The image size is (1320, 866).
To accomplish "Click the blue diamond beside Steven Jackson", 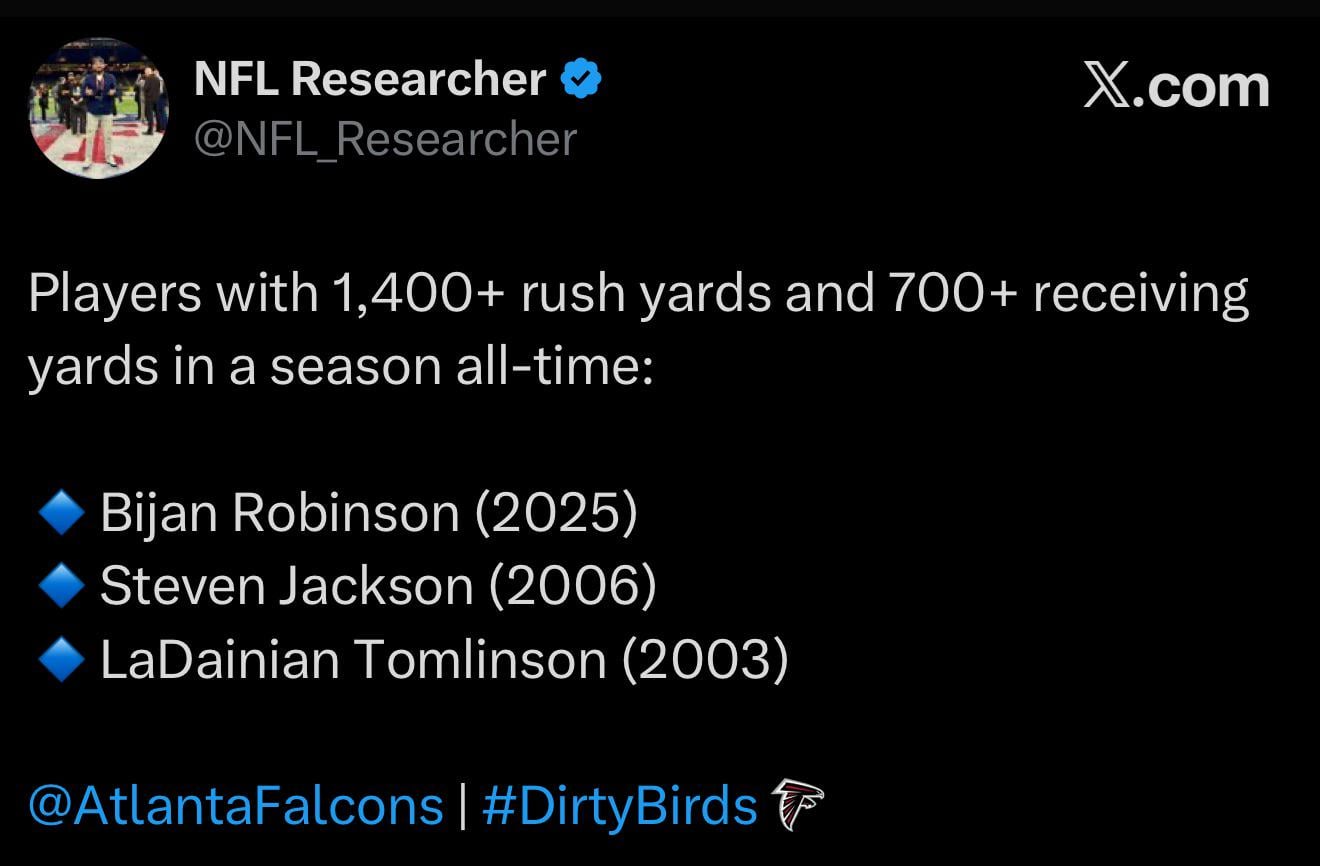I will click(x=60, y=587).
